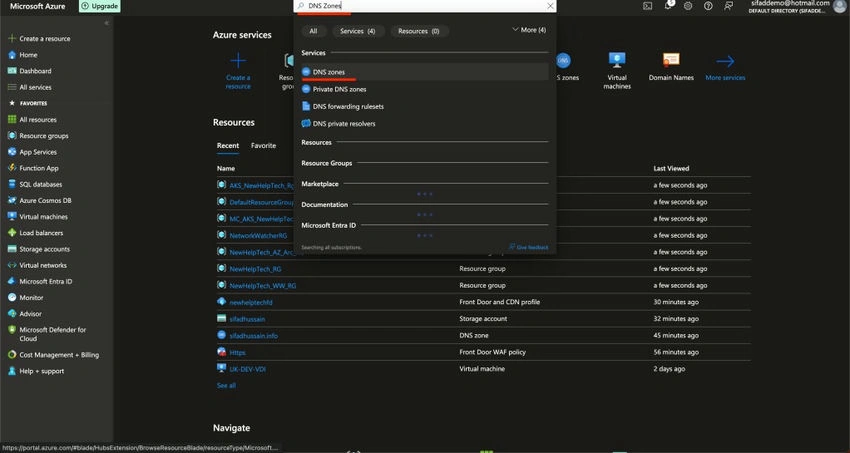Sort by Last Viewed column header
This screenshot has width=850, height=453.
pos(671,169)
